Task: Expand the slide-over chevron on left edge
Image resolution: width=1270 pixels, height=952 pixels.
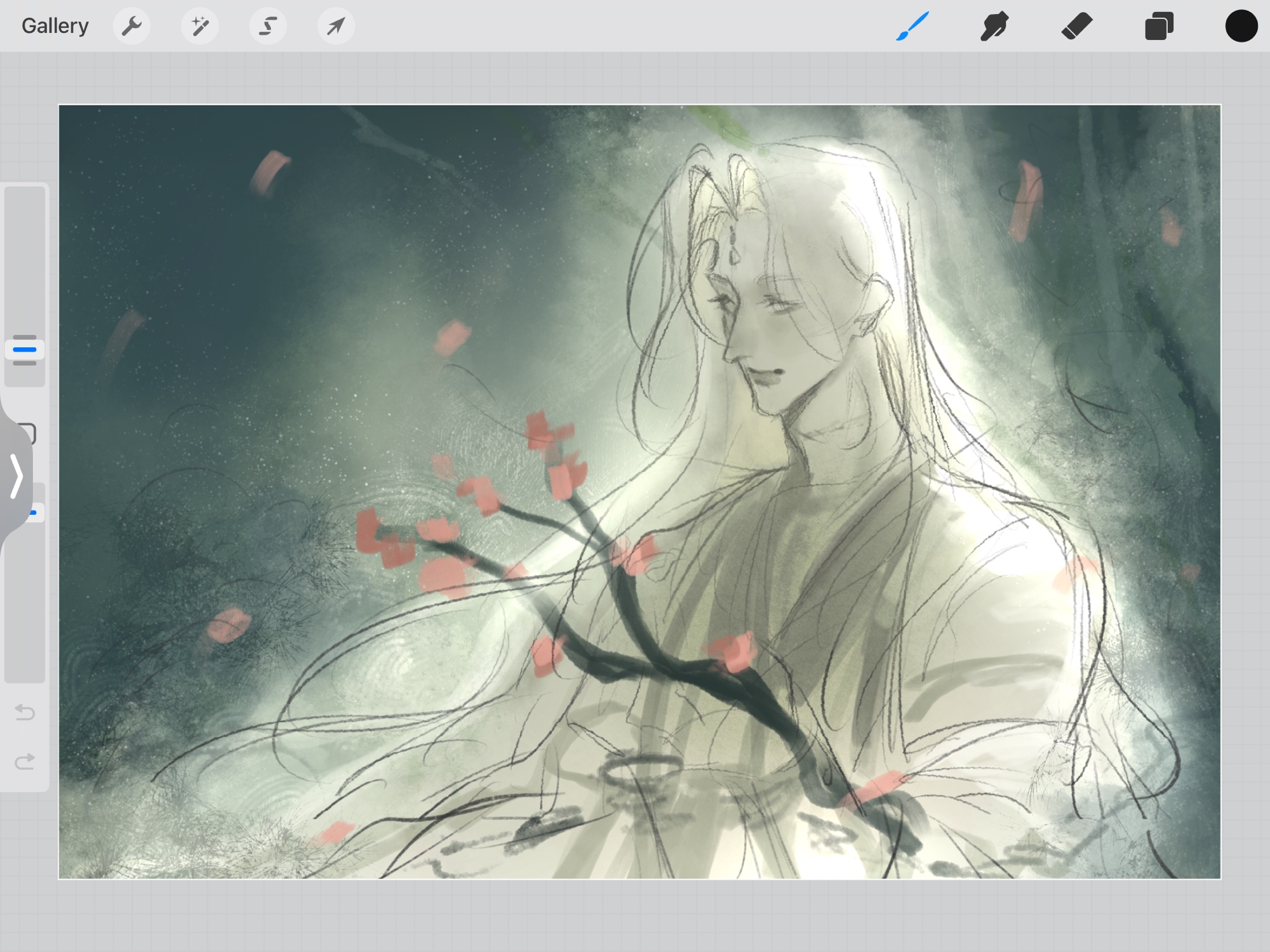Action: coord(16,475)
